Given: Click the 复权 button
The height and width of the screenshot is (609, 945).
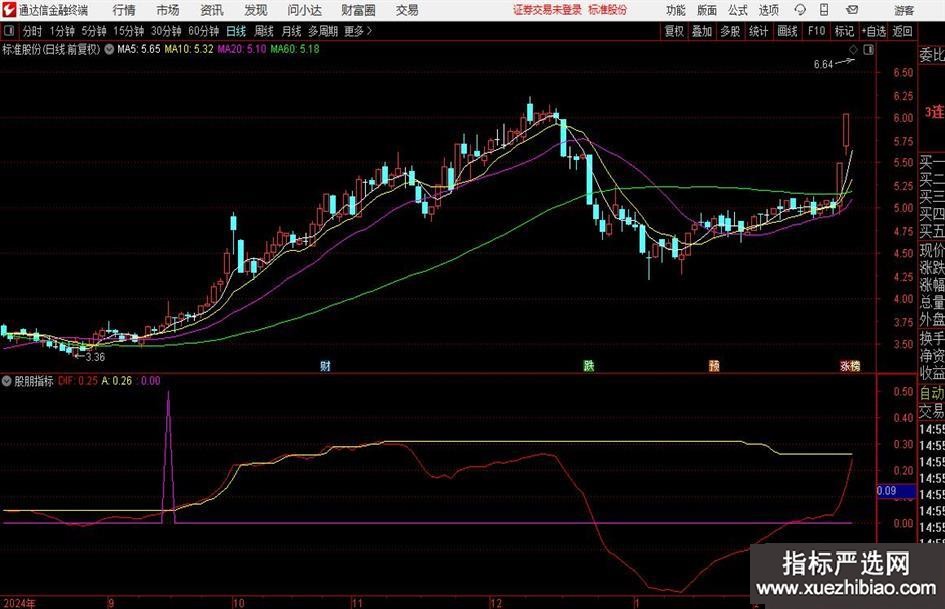Looking at the screenshot, I should (x=674, y=31).
